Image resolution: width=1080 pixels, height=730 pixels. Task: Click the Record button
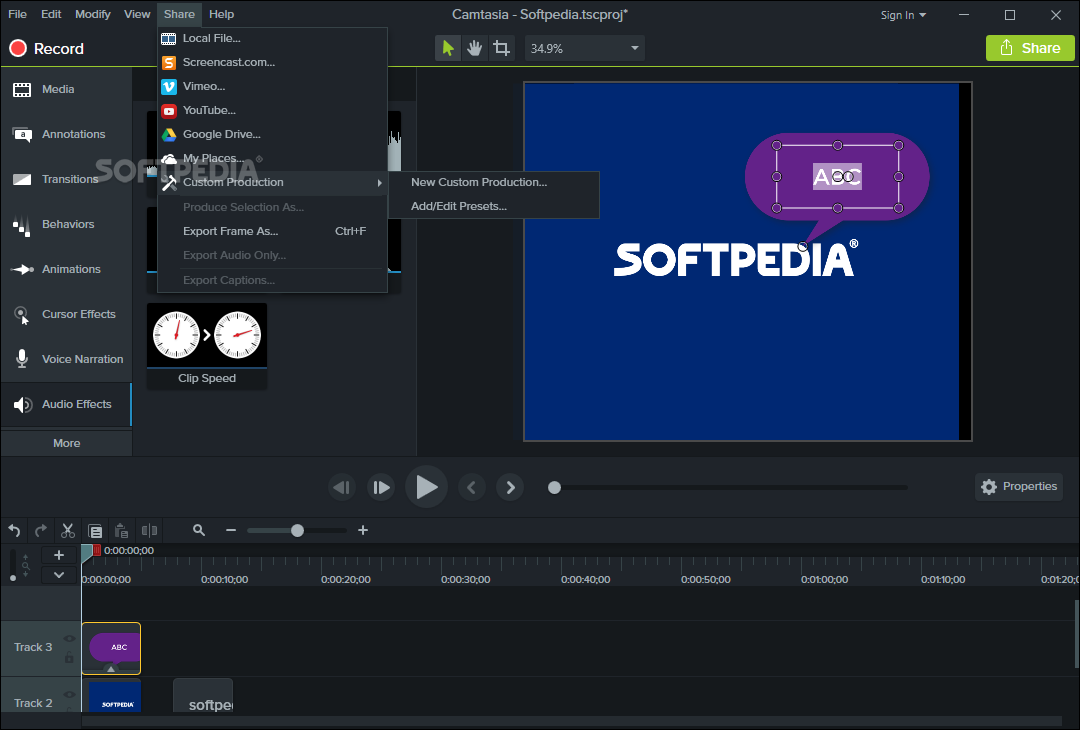[x=46, y=48]
